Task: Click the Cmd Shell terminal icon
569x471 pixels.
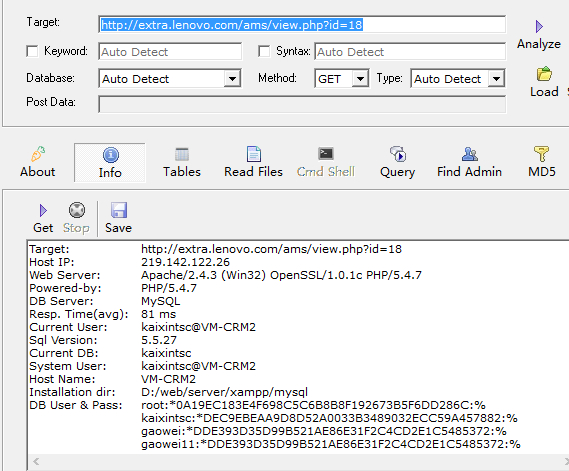Action: [326, 153]
